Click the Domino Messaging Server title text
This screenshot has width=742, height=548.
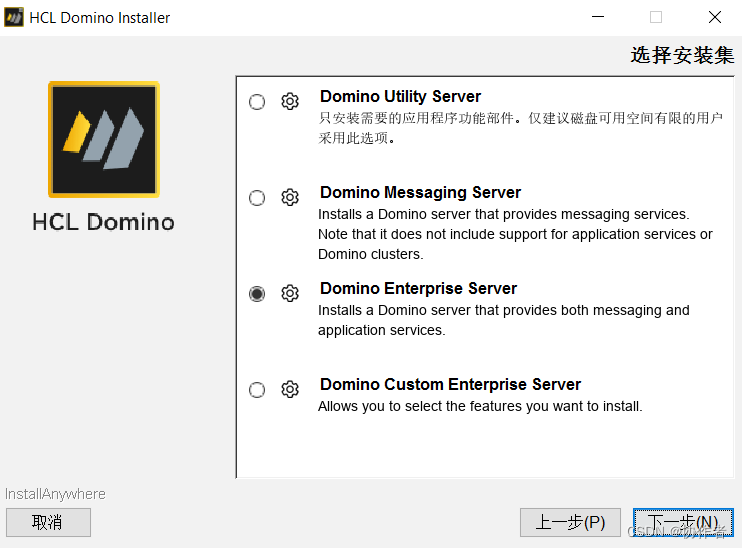click(420, 192)
